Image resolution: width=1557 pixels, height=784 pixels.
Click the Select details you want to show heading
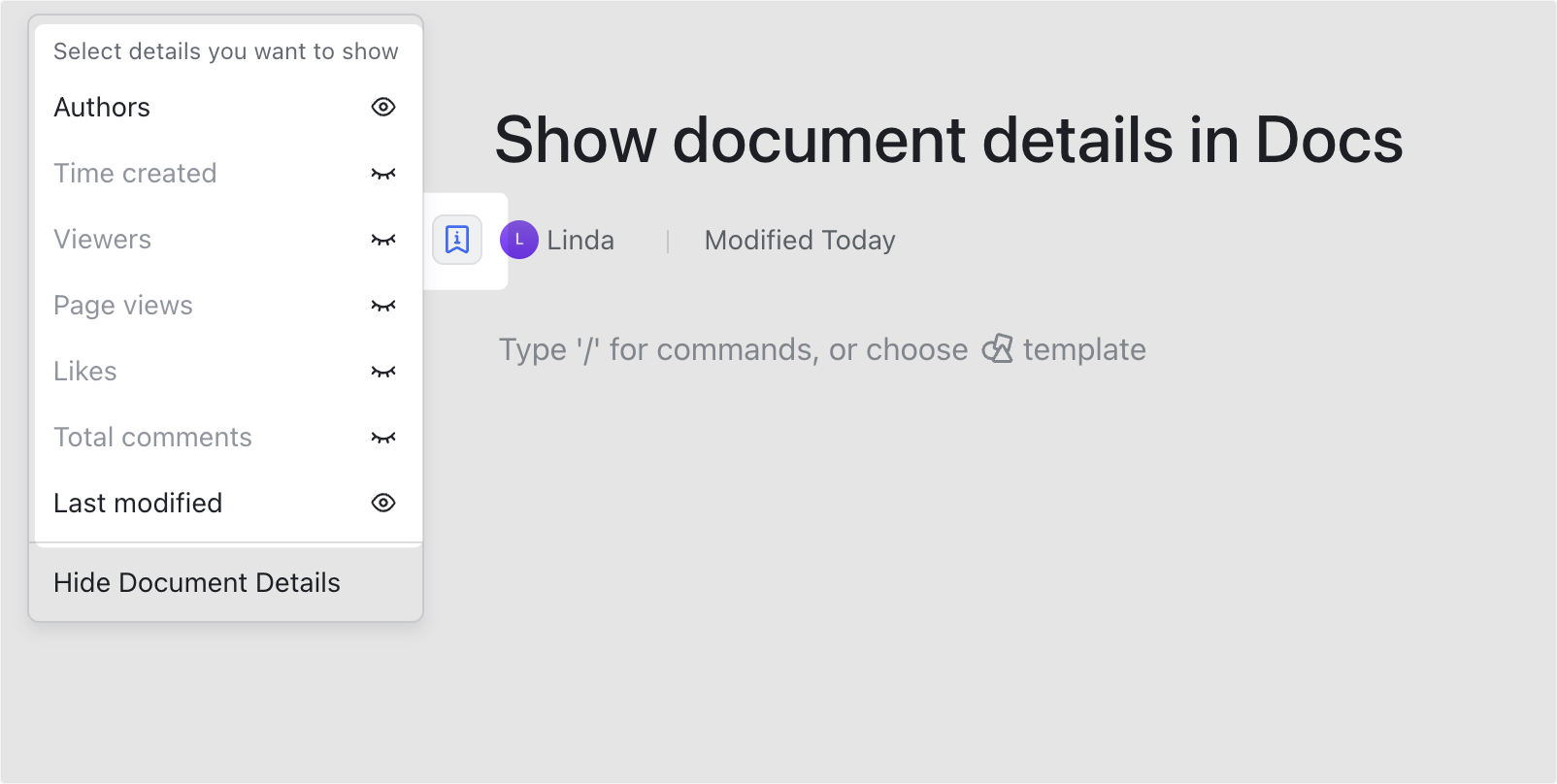pyautogui.click(x=226, y=51)
